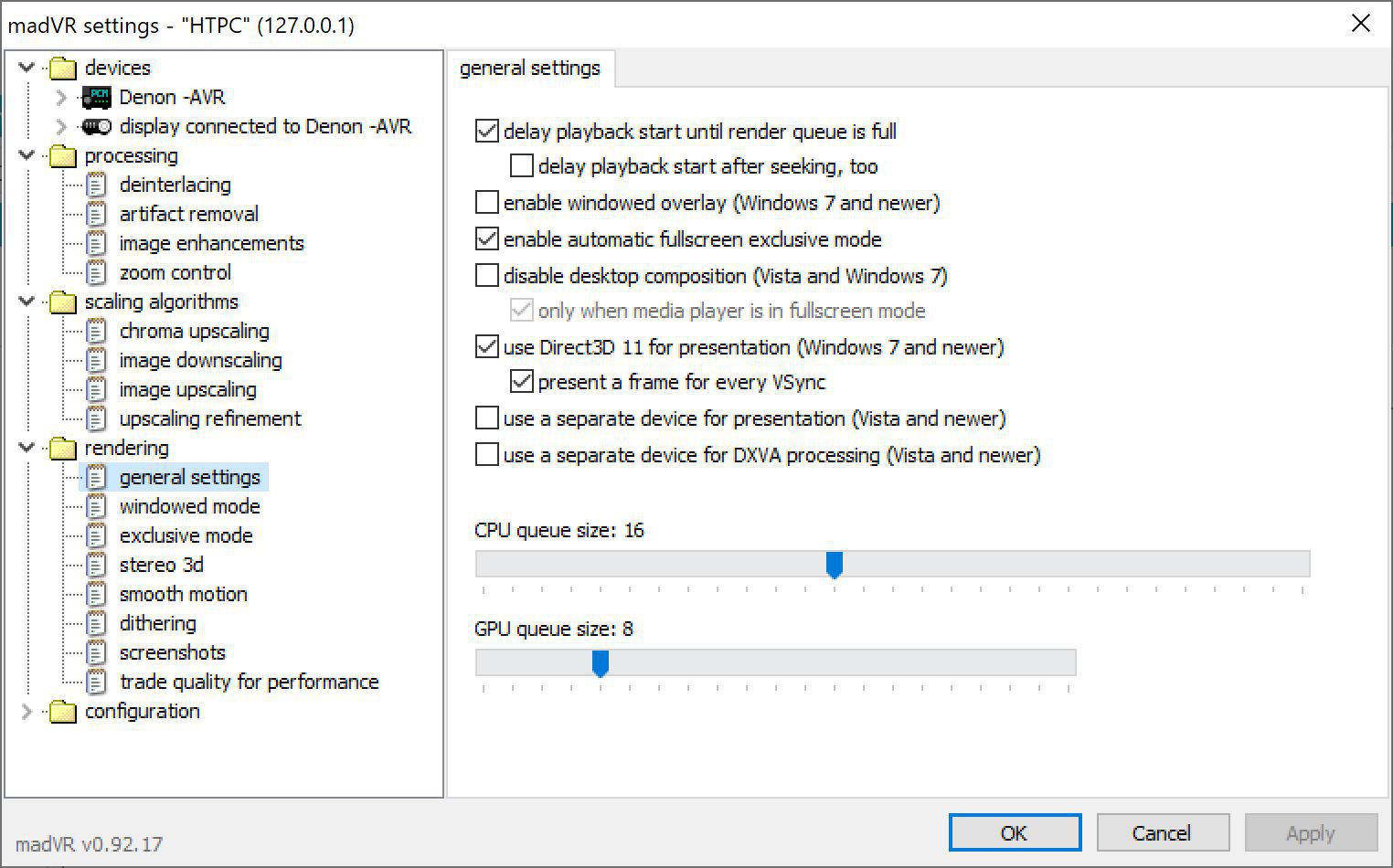Click the Denon -AVR receiver device icon

96,97
